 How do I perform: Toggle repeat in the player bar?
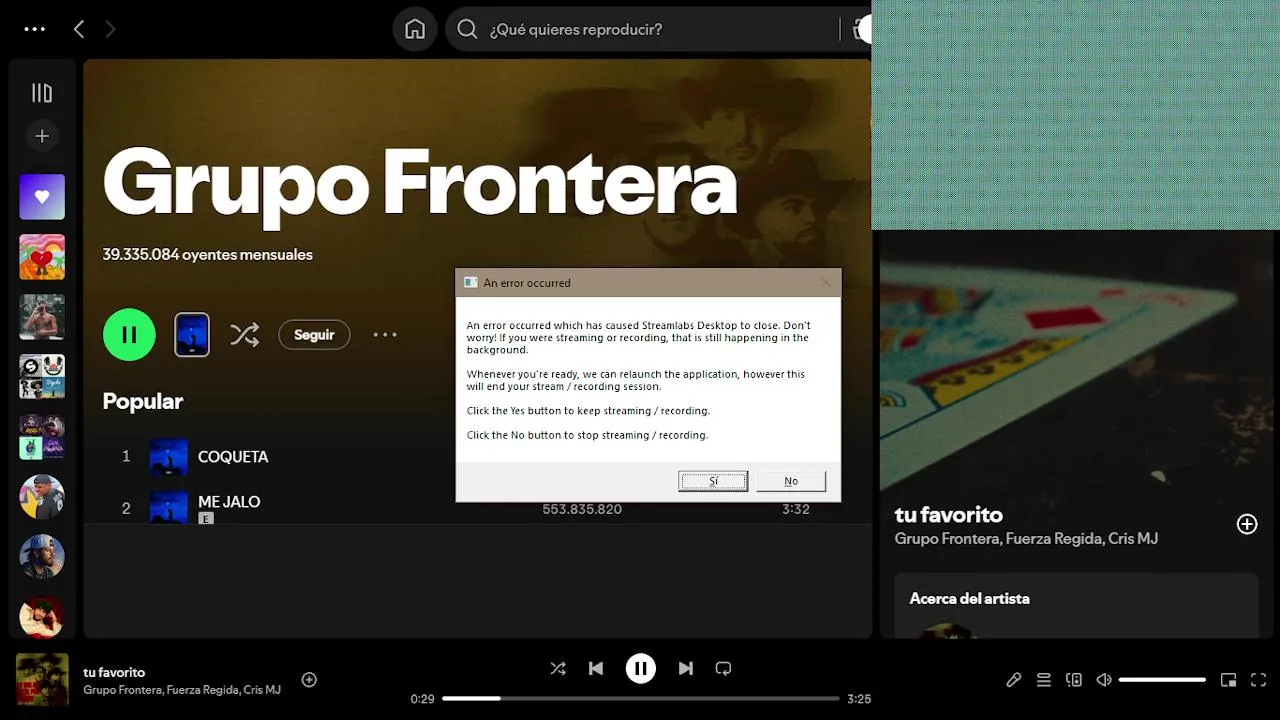point(724,669)
